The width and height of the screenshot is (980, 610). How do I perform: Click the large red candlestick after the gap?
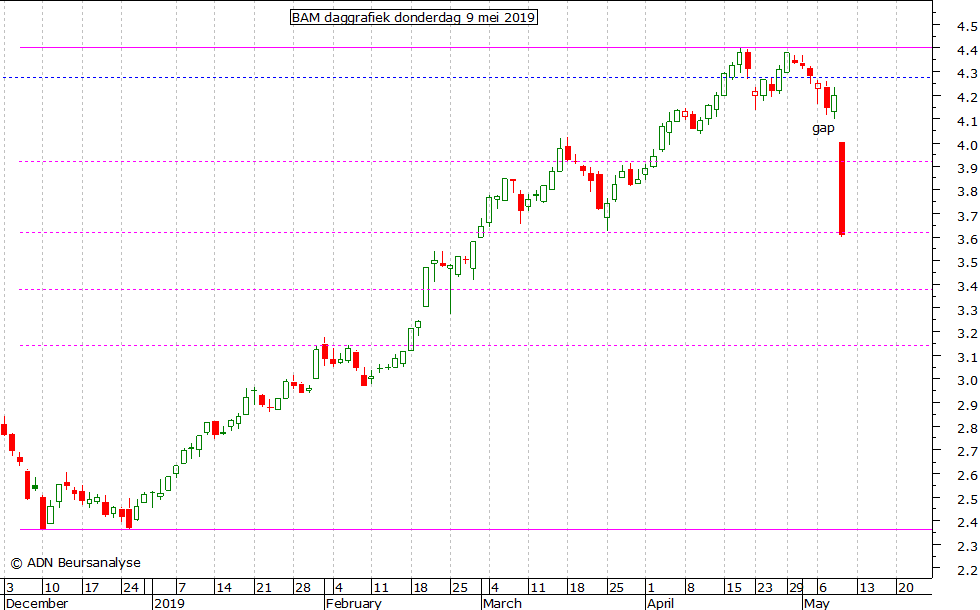pyautogui.click(x=842, y=188)
